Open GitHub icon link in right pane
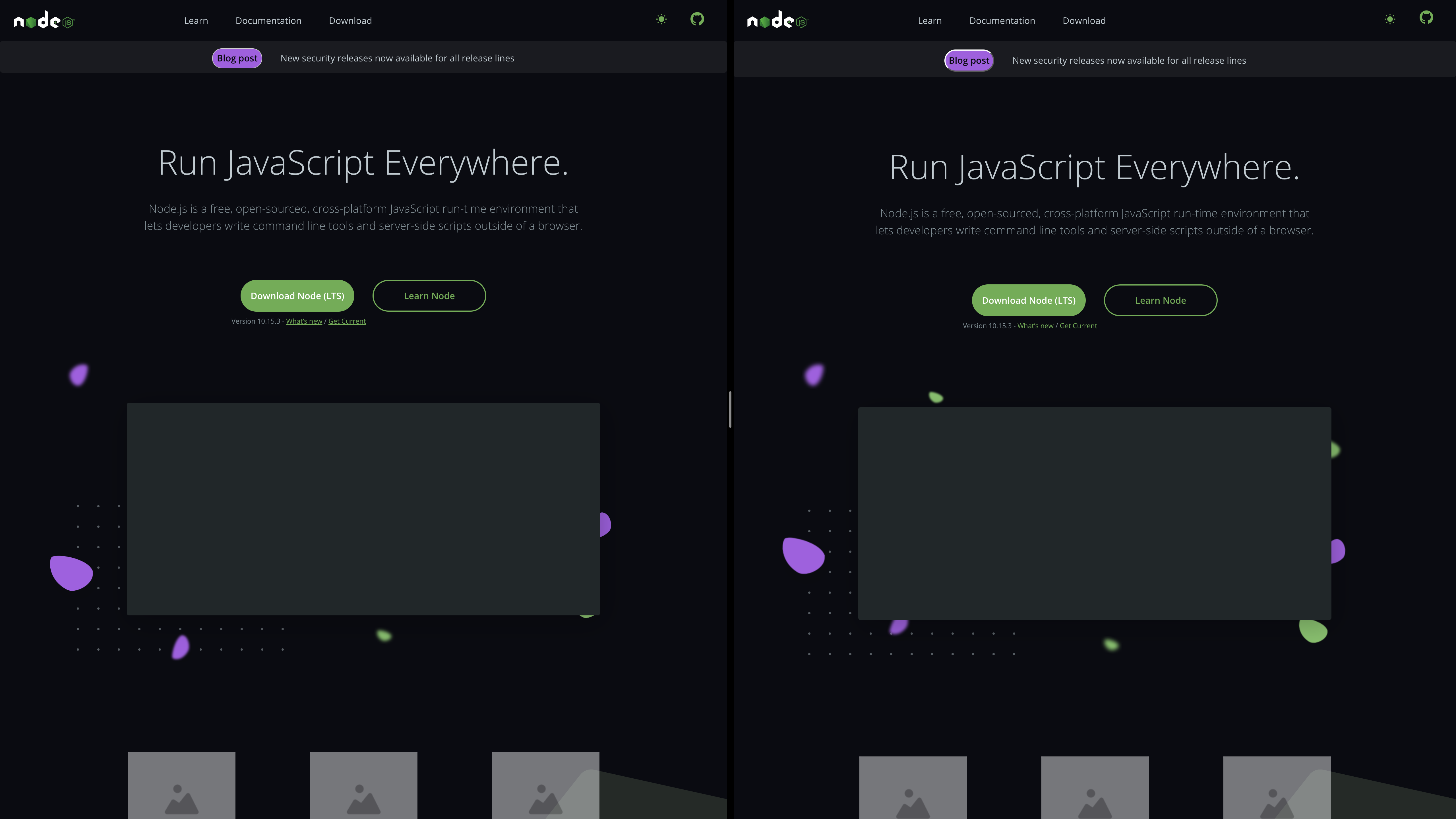The height and width of the screenshot is (819, 1456). tap(1426, 18)
